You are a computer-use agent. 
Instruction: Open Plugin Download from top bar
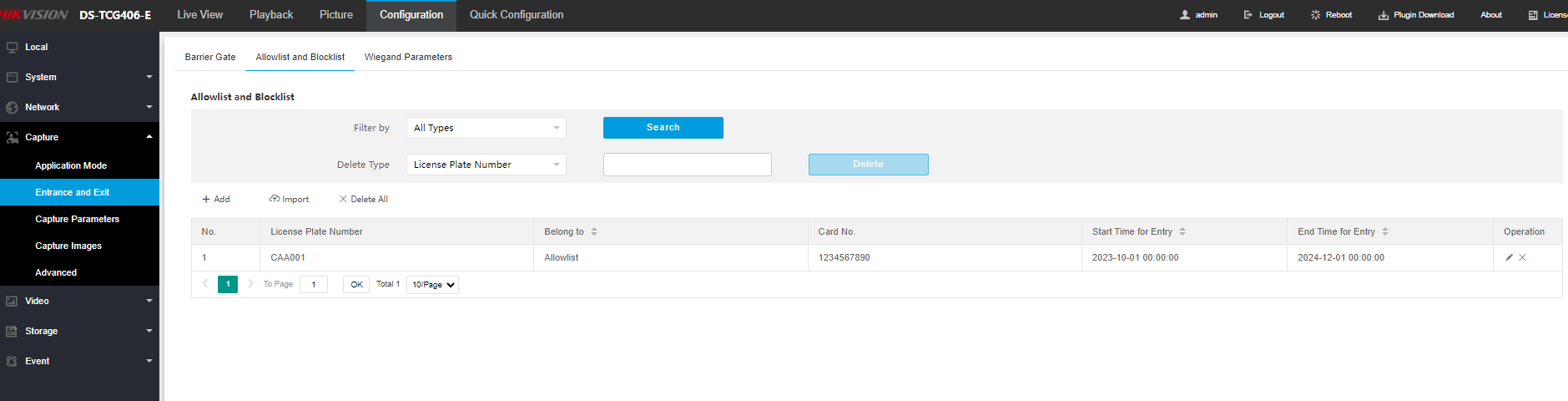1416,15
